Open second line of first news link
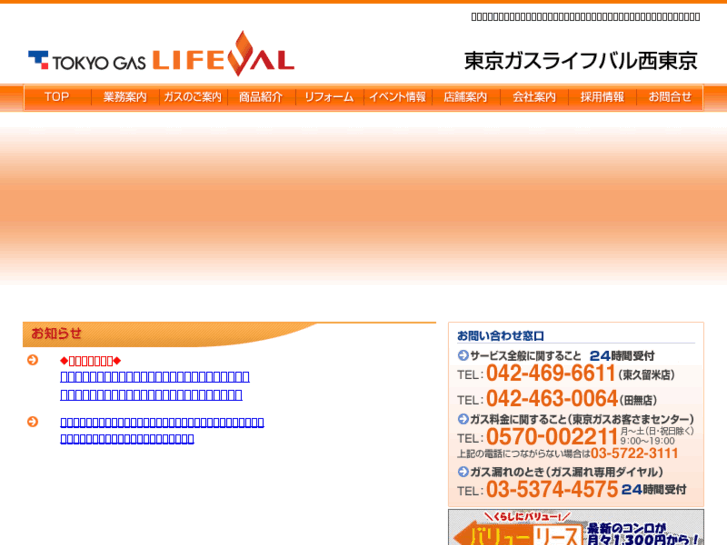The height and width of the screenshot is (545, 727). click(x=151, y=395)
